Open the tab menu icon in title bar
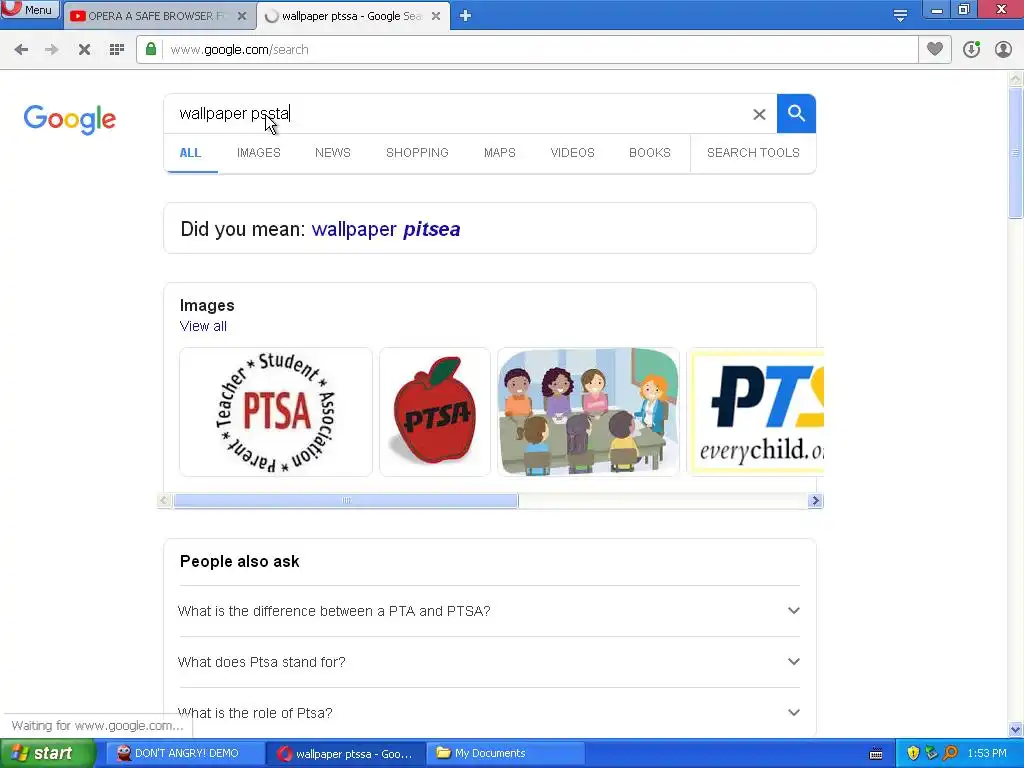The height and width of the screenshot is (768, 1024). coord(900,16)
